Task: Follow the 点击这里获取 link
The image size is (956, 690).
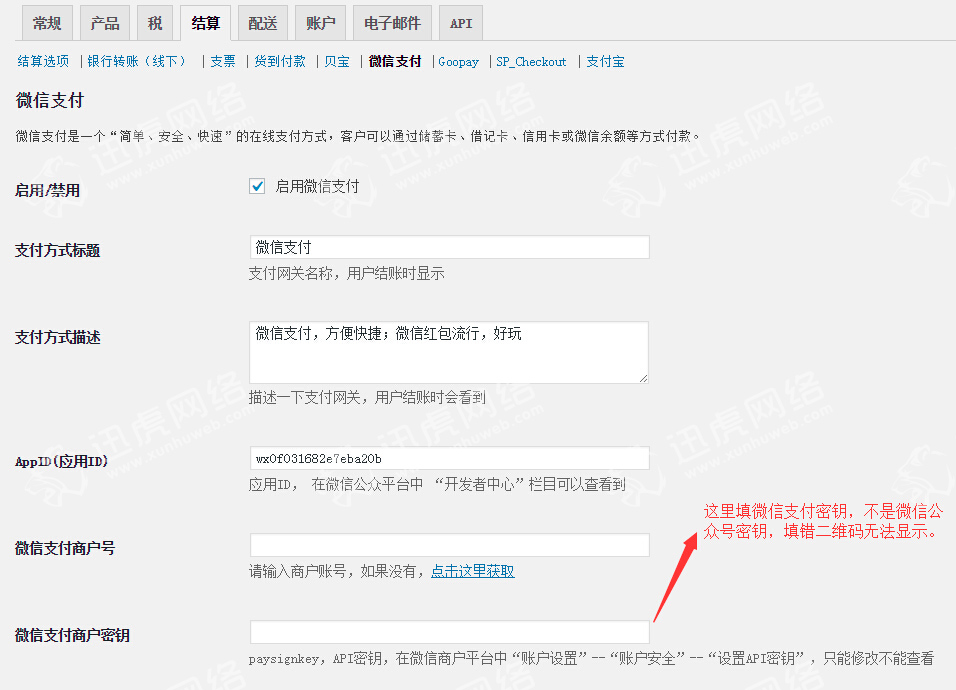Action: [473, 571]
